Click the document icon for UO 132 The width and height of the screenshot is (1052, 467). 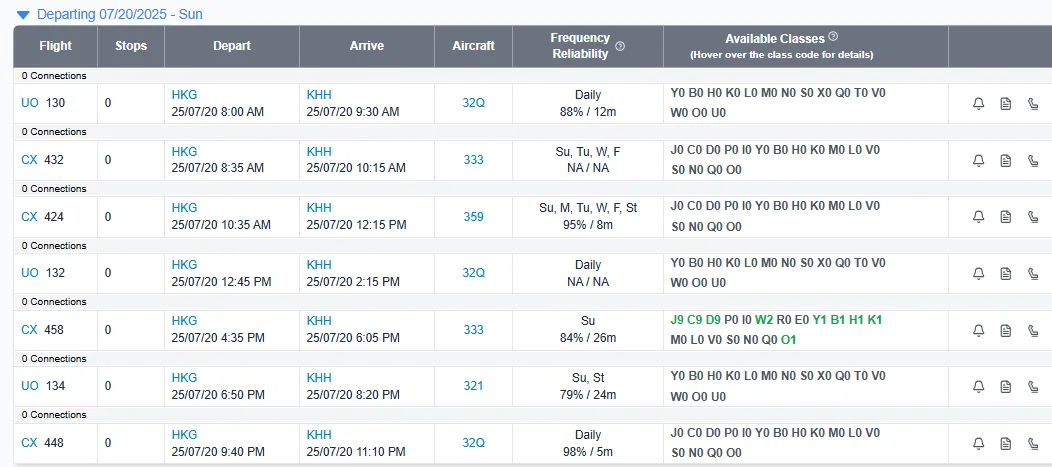[1005, 274]
